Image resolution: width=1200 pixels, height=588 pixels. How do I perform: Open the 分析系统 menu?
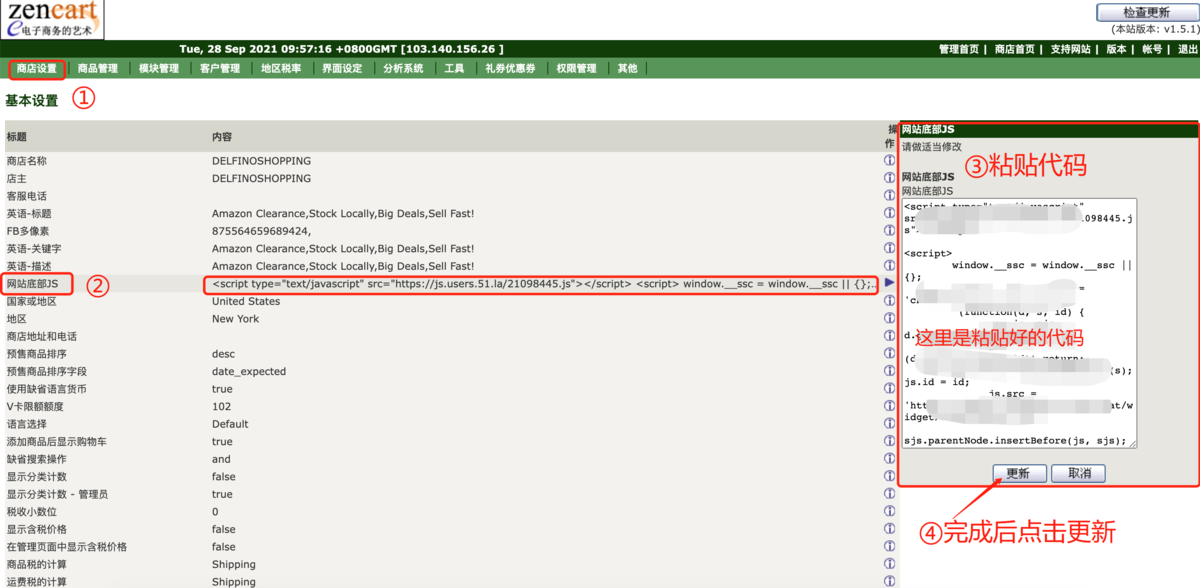(403, 69)
